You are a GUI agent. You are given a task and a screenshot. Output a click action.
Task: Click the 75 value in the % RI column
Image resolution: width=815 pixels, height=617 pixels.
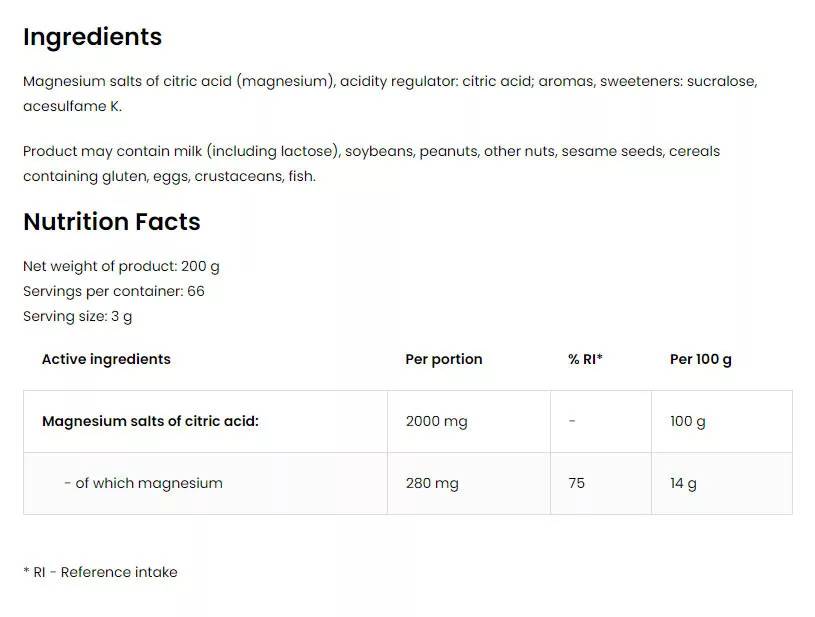coord(576,483)
